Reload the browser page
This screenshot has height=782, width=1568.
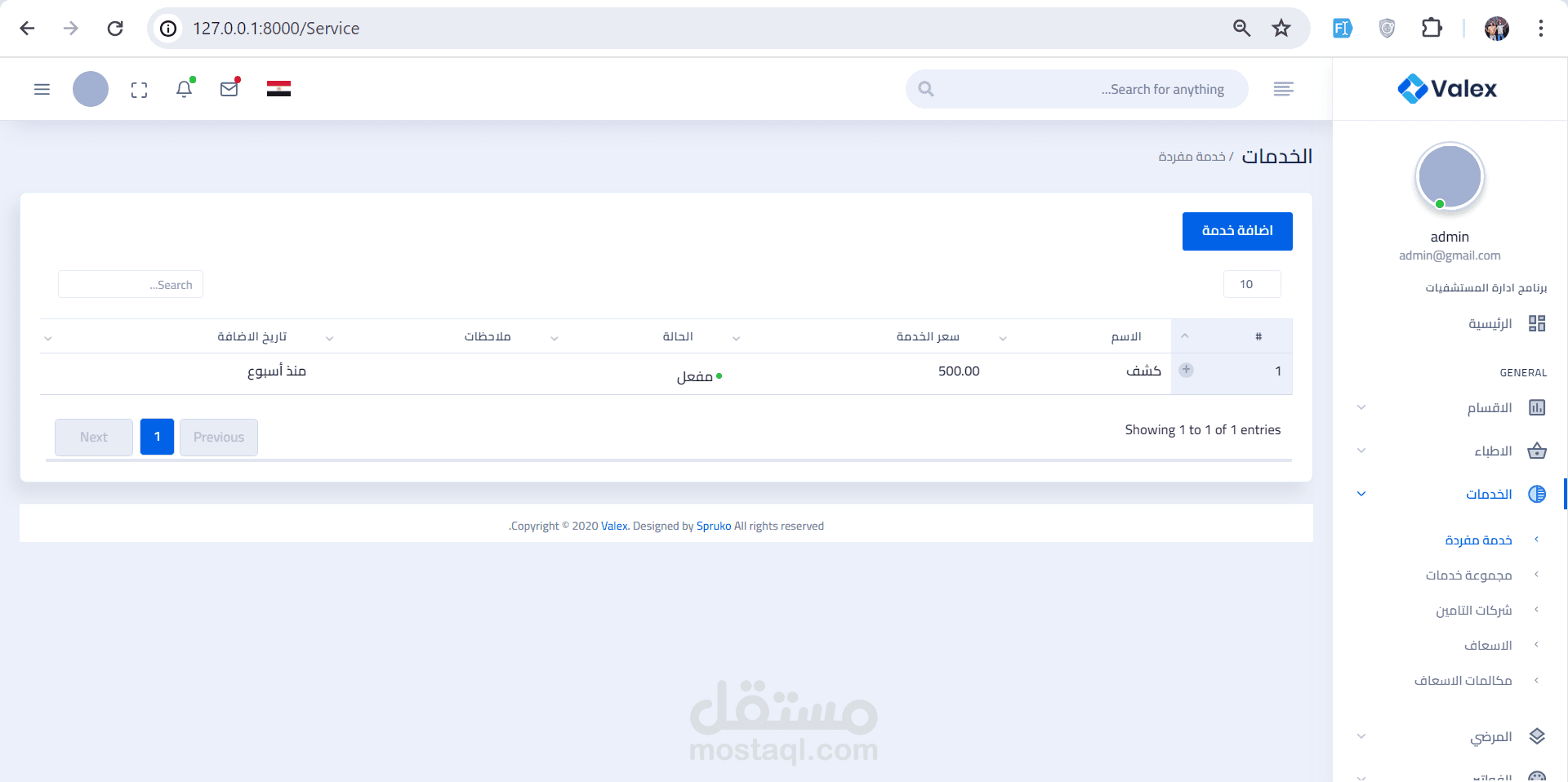pyautogui.click(x=115, y=29)
